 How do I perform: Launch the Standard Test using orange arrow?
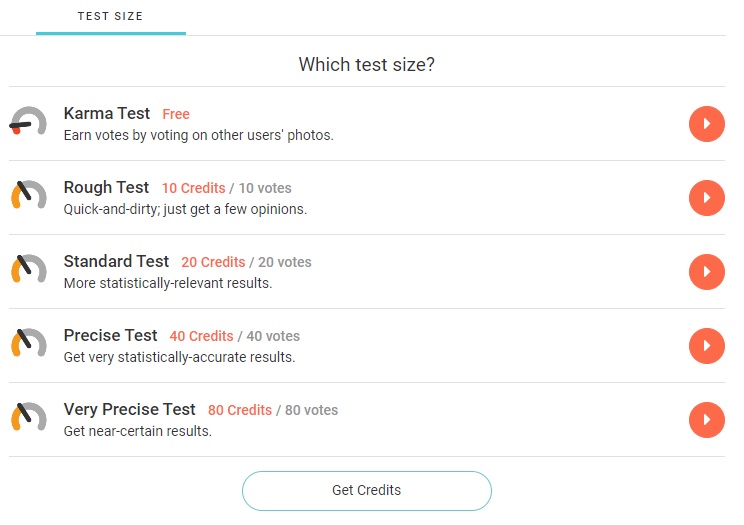[707, 272]
